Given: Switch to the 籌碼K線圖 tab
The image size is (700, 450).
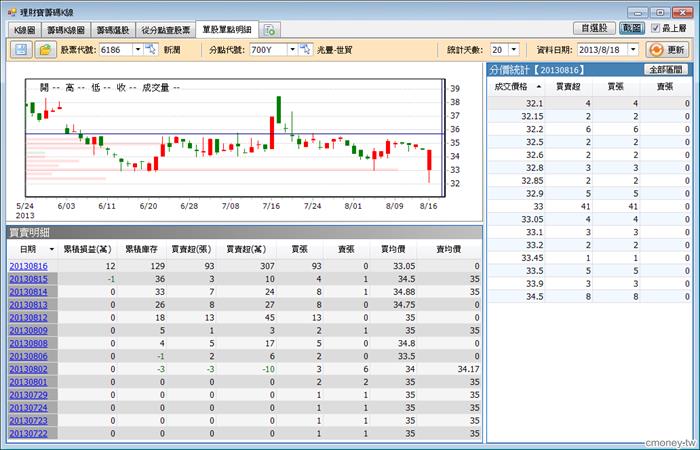Looking at the screenshot, I should pyautogui.click(x=66, y=30).
